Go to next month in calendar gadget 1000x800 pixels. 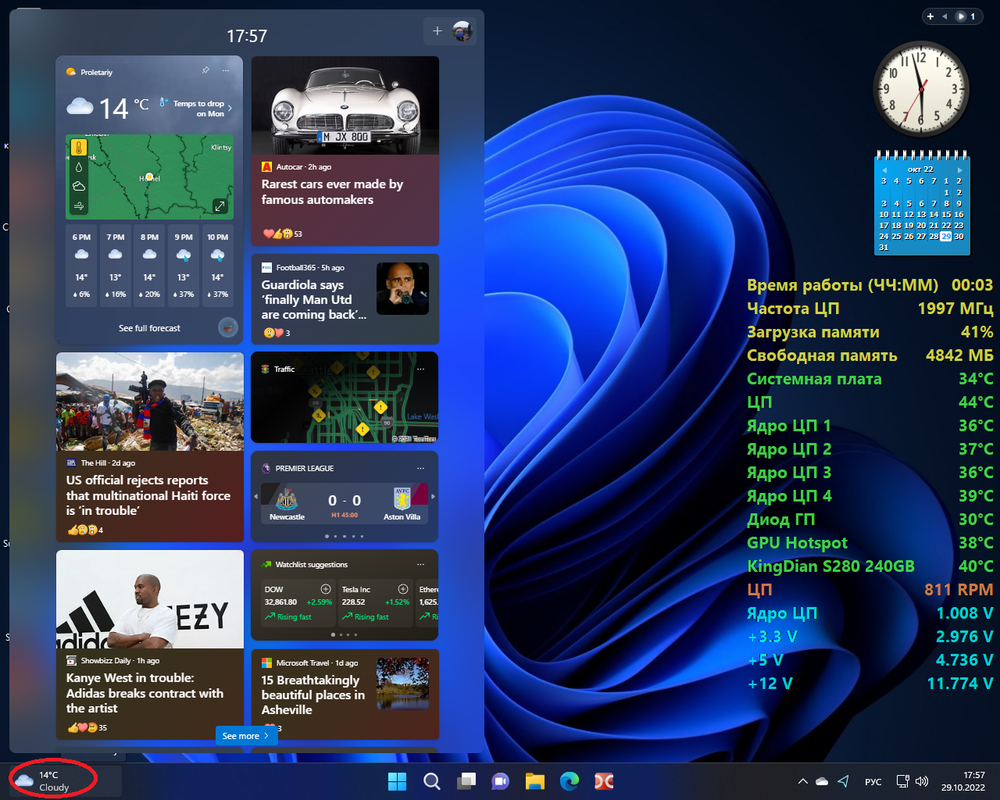pyautogui.click(x=959, y=170)
